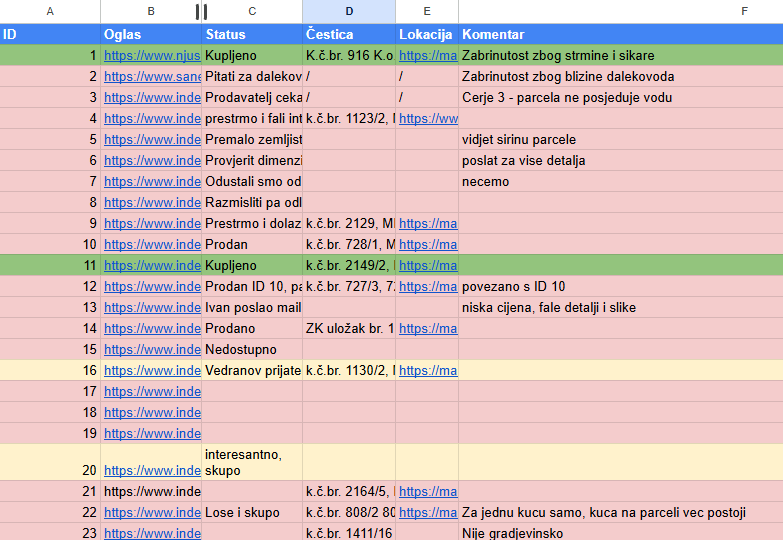Select column A header
Image resolution: width=783 pixels, height=540 pixels.
pyautogui.click(x=50, y=11)
